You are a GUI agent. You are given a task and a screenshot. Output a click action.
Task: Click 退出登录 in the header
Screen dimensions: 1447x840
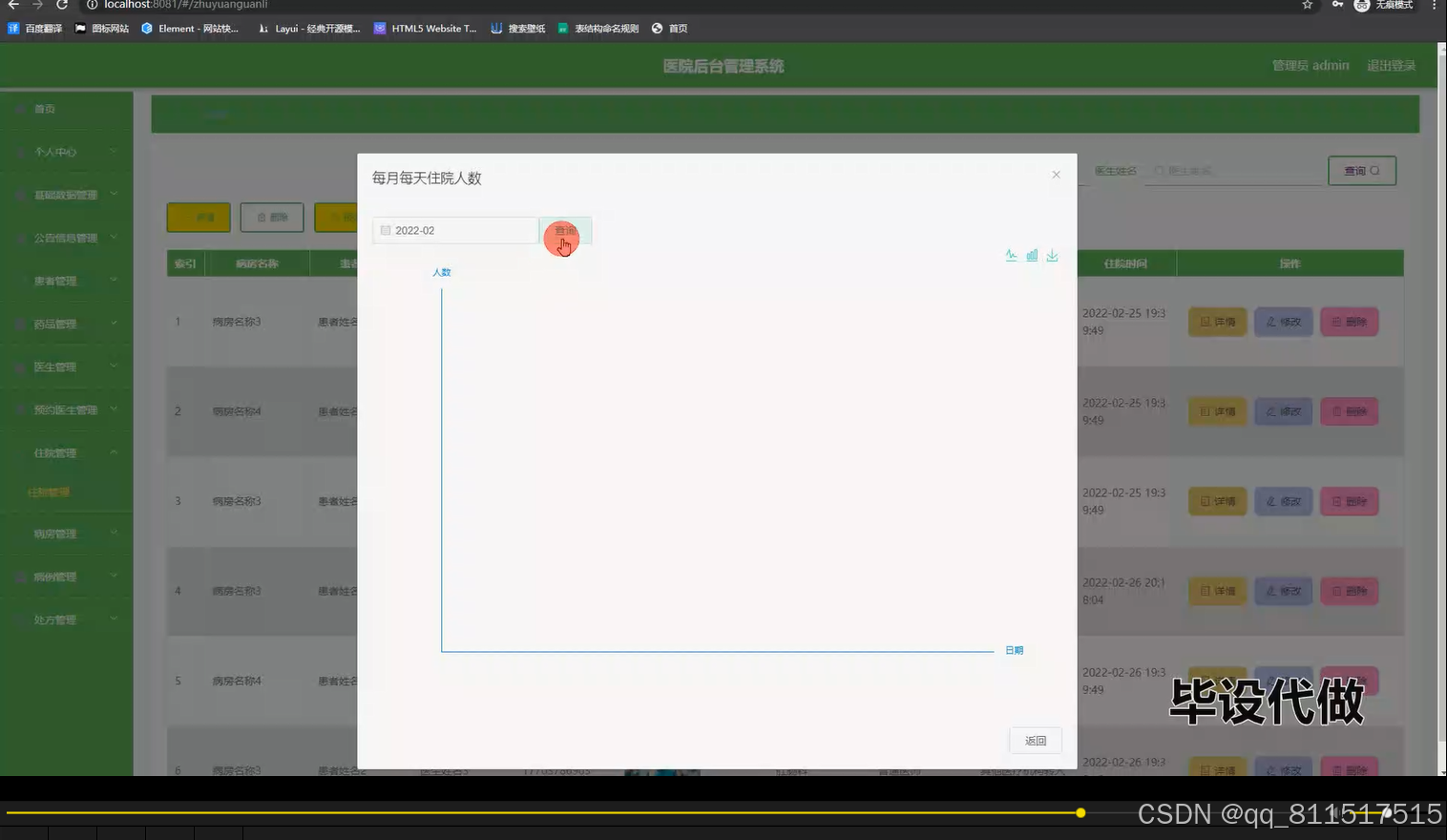[1391, 66]
